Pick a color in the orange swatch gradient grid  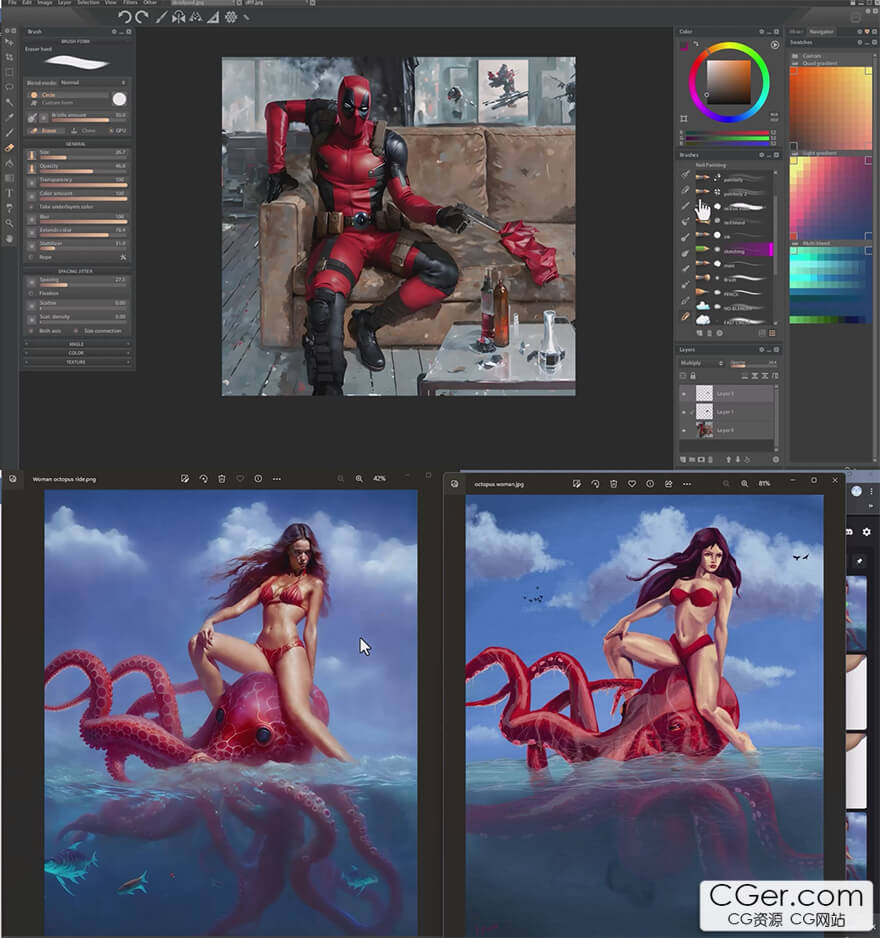[830, 108]
